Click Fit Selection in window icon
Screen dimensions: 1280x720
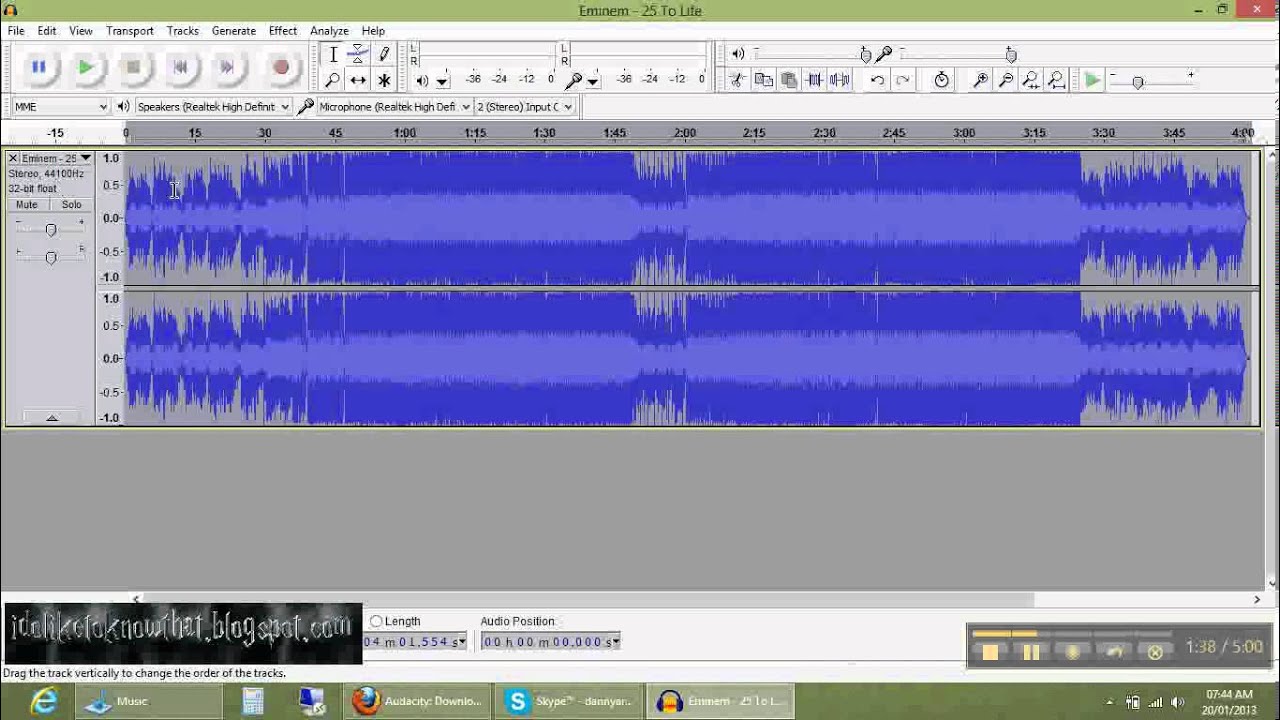(x=1031, y=80)
